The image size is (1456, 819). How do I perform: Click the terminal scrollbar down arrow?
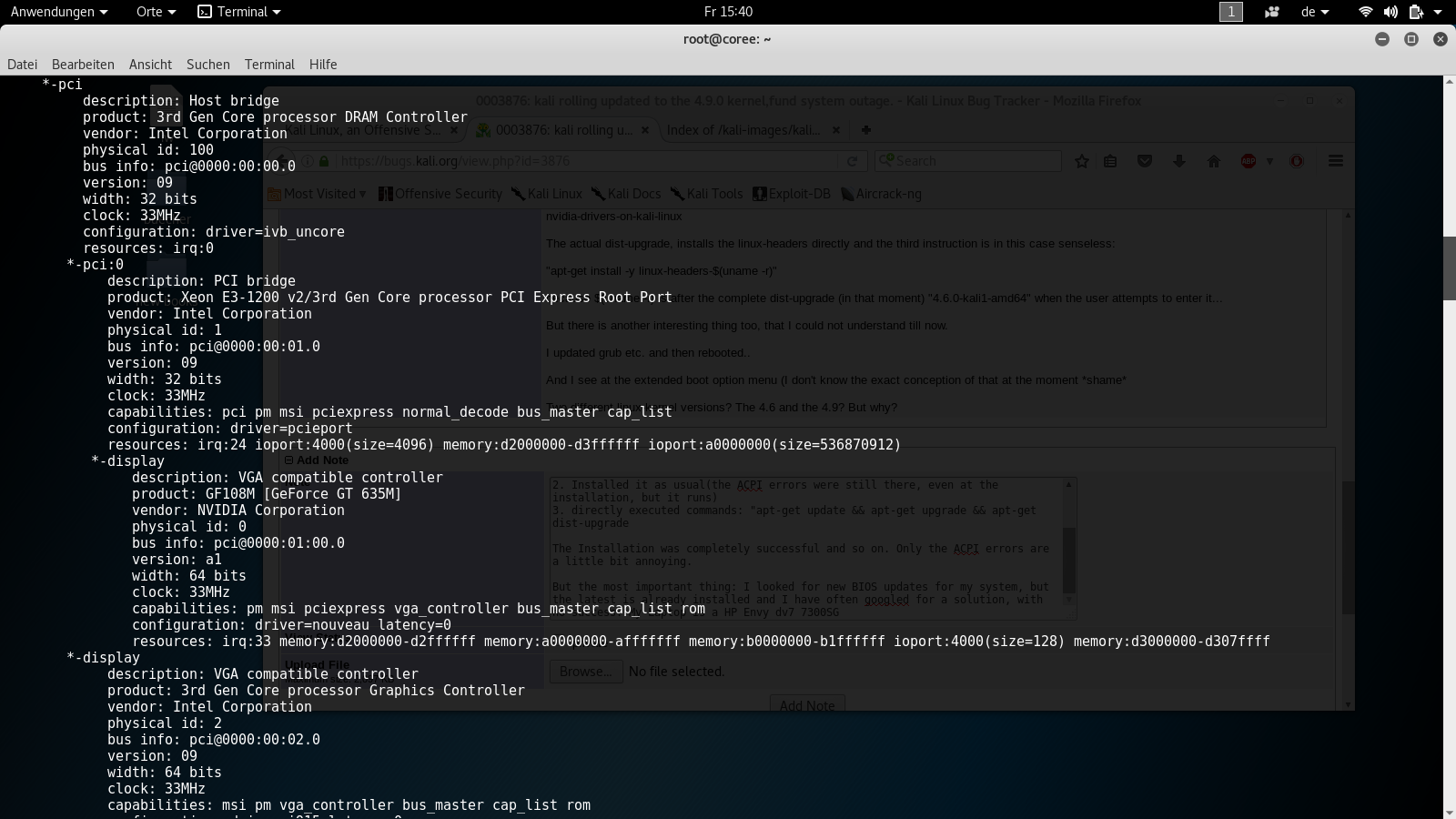point(1450,813)
